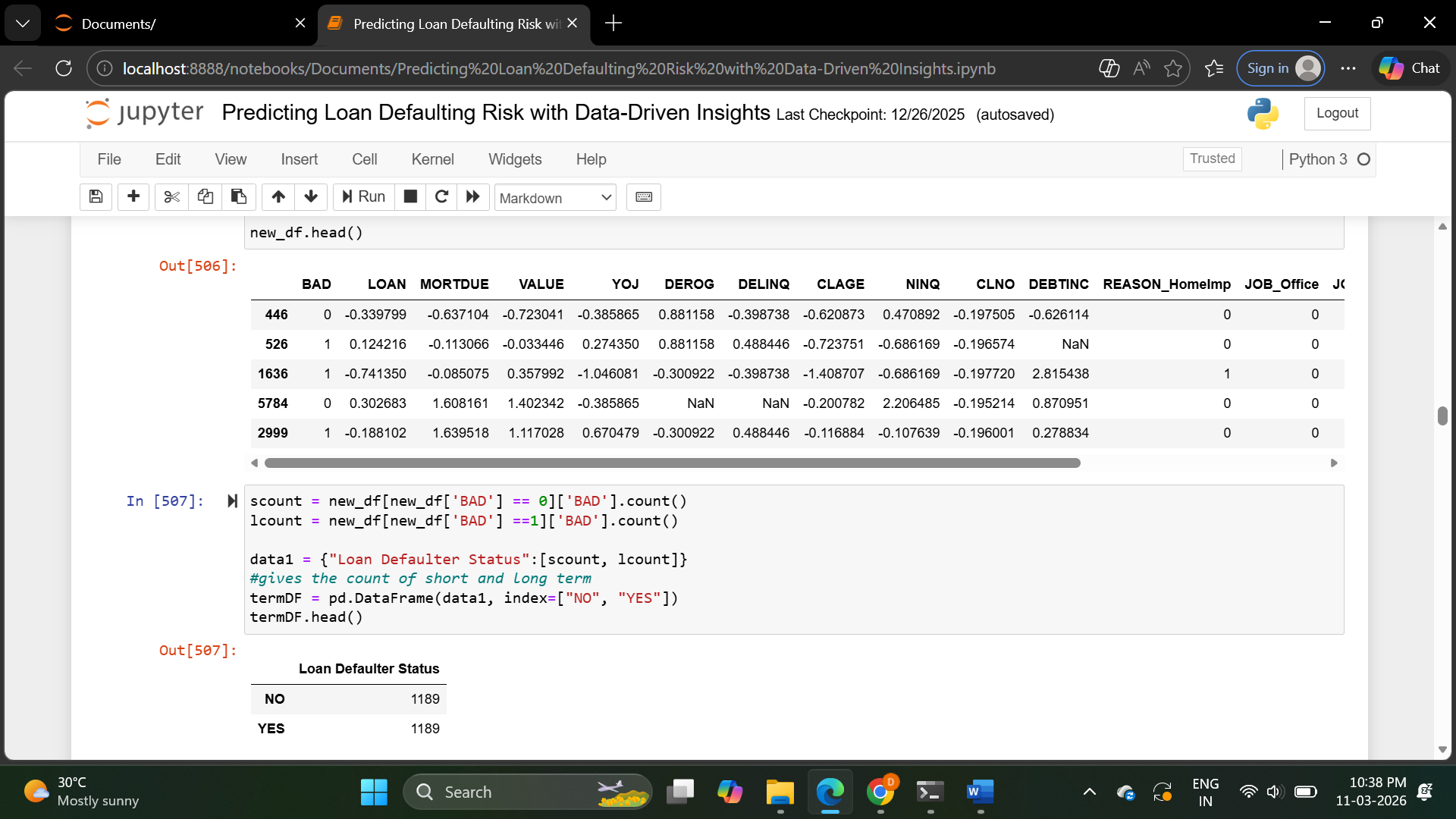
Task: Move selected cell up arrow icon
Action: point(278,197)
